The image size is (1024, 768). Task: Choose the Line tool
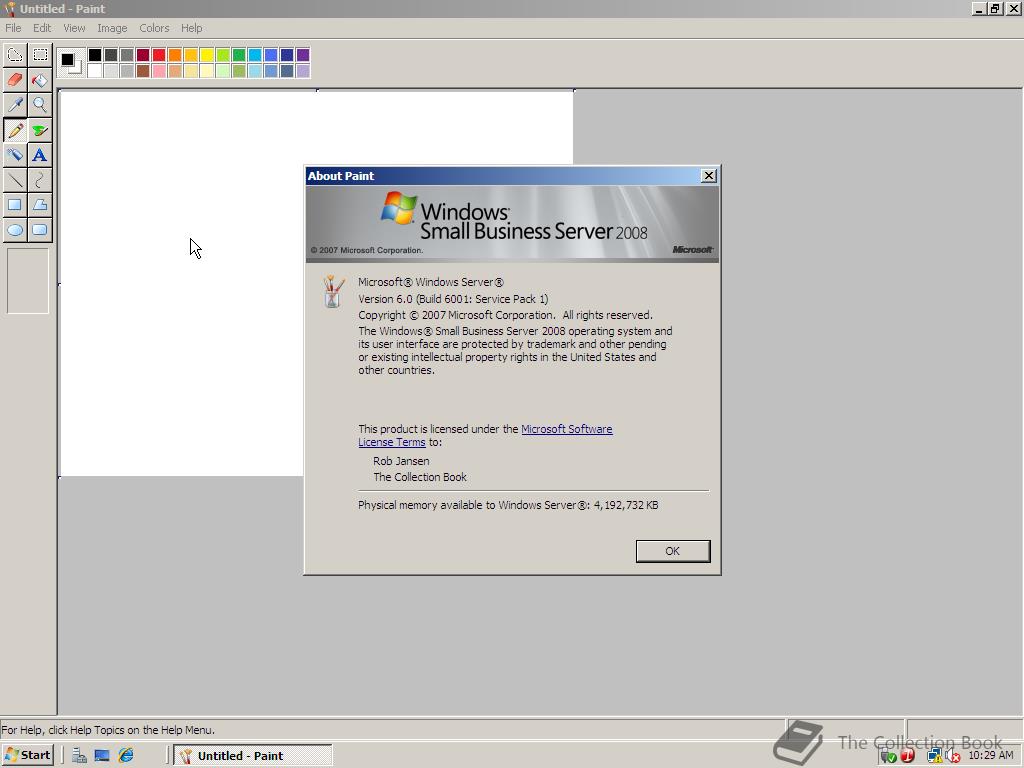[x=15, y=180]
